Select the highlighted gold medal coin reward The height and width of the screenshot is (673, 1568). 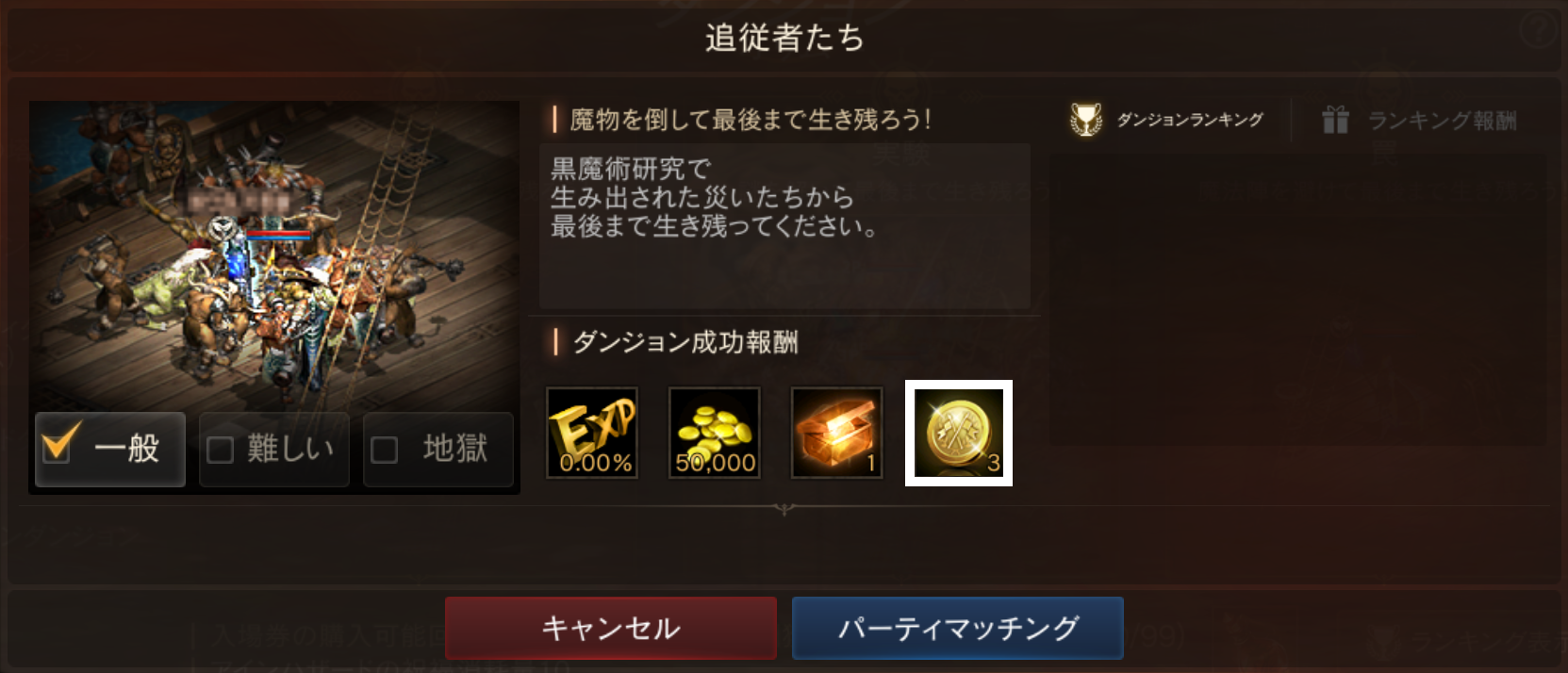(x=959, y=433)
